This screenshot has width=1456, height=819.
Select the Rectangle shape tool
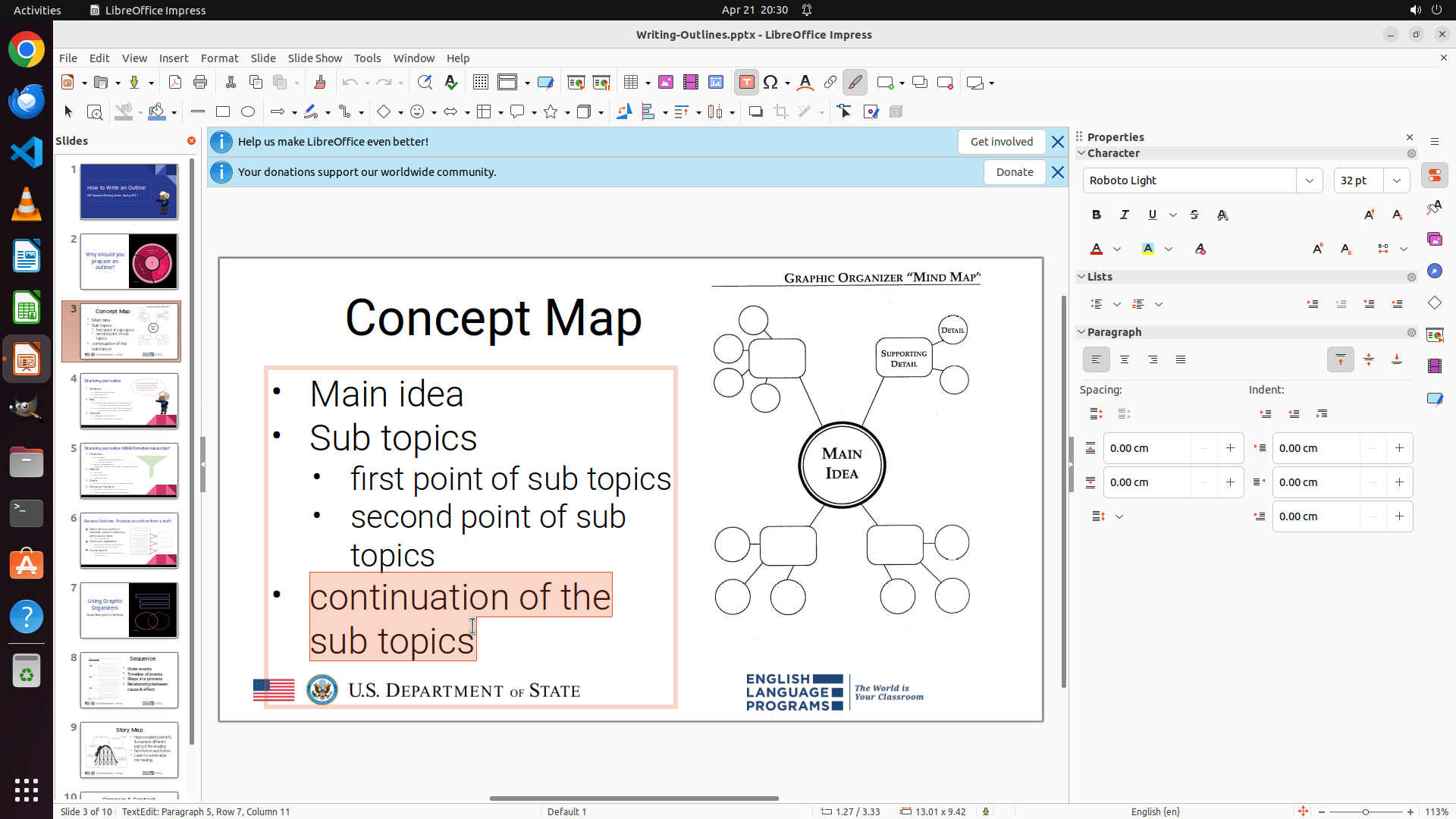[x=223, y=112]
